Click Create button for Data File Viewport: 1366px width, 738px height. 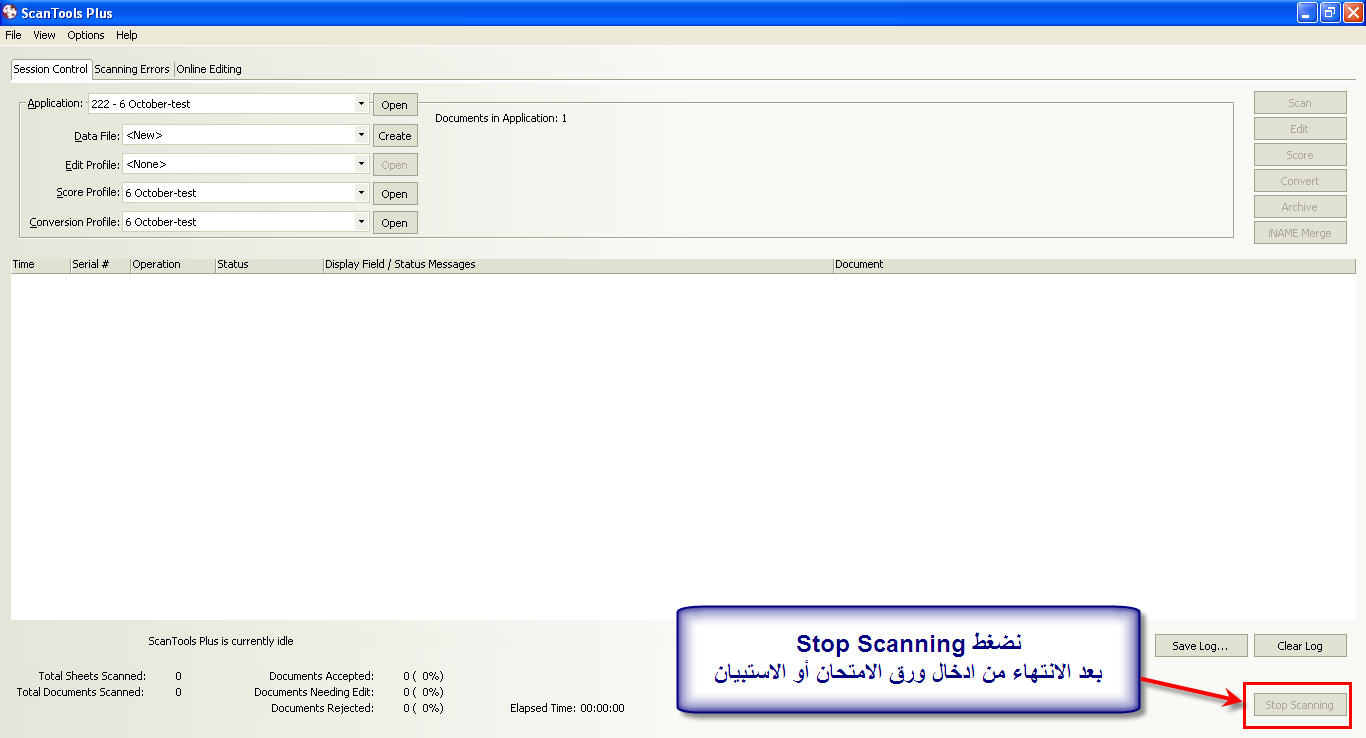click(x=395, y=136)
